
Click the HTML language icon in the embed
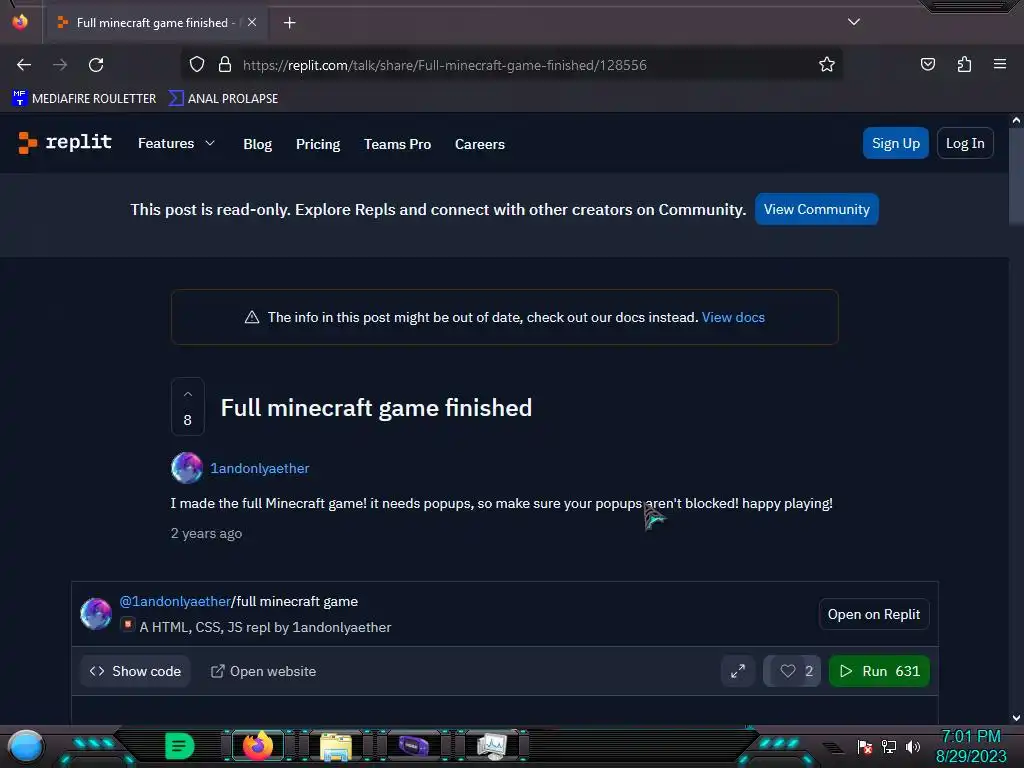click(x=127, y=625)
